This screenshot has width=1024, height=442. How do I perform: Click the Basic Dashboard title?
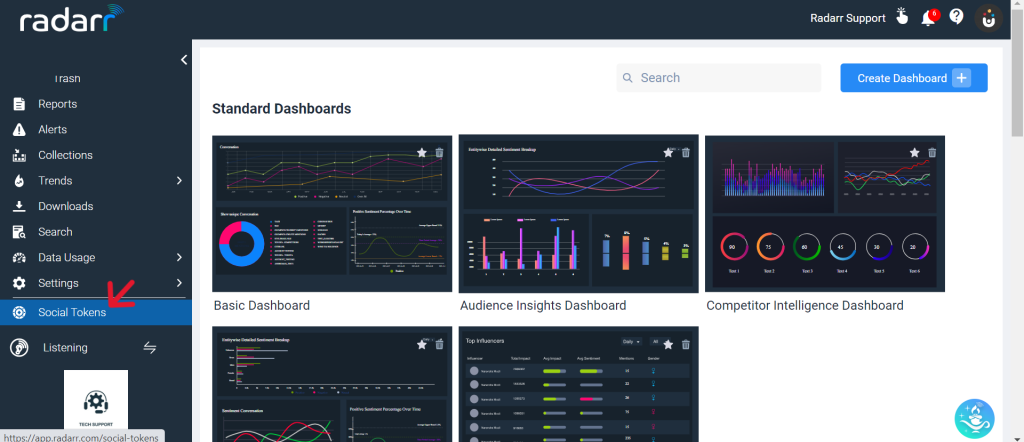pos(262,306)
